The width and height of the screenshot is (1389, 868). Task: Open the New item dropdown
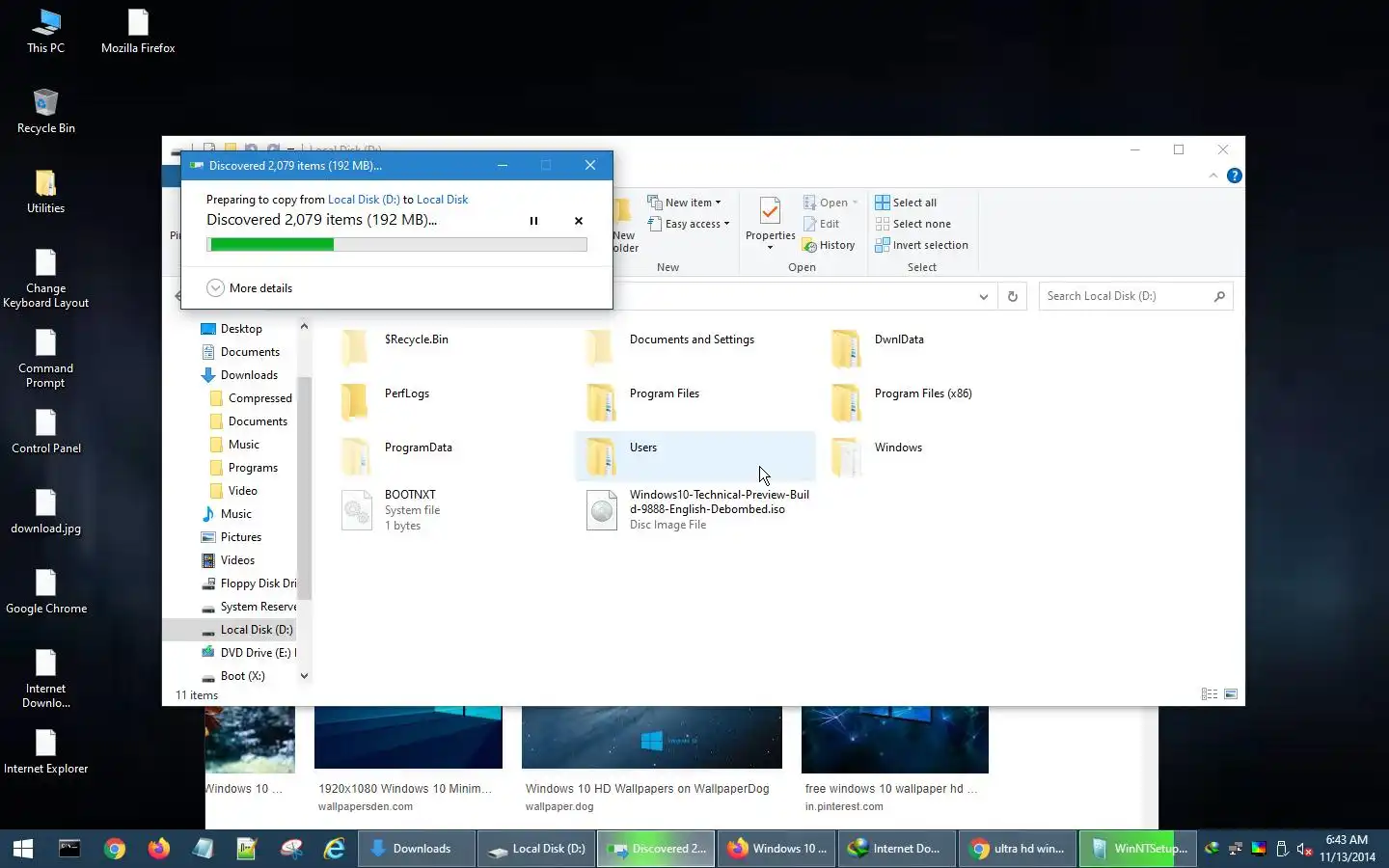685,203
